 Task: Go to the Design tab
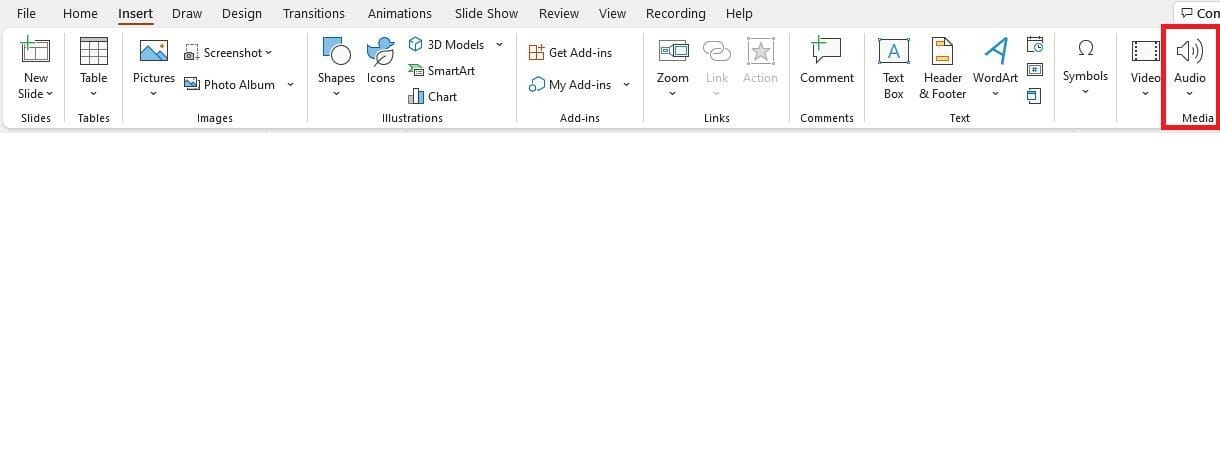coord(242,13)
